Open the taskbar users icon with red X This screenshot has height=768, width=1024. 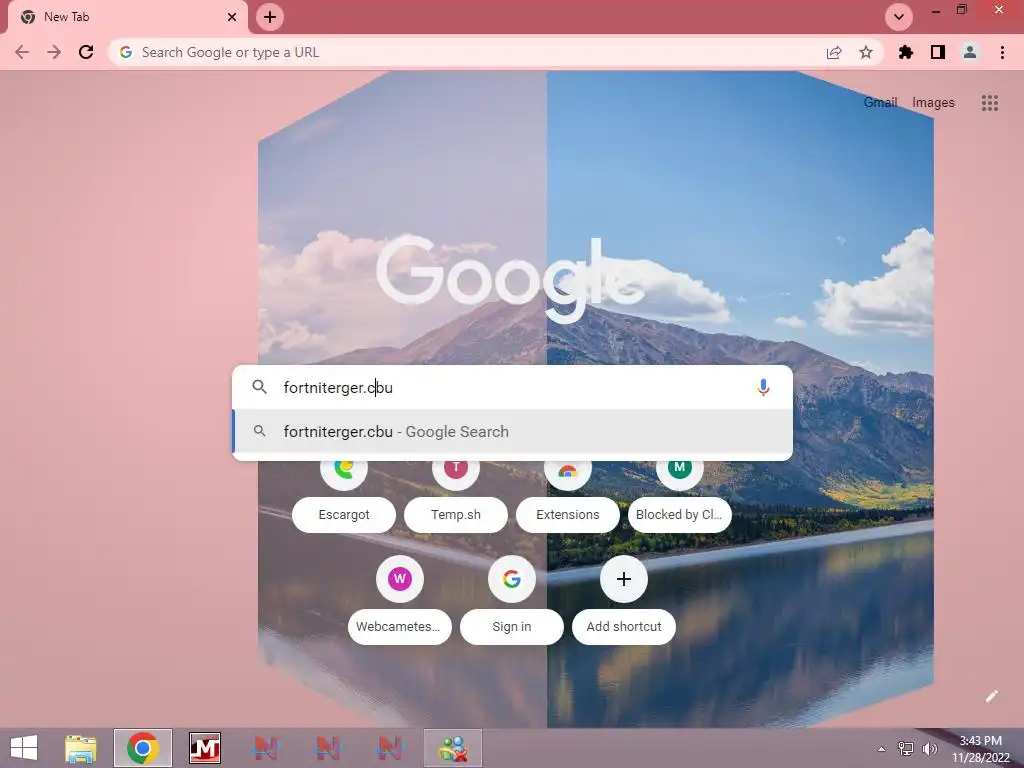pyautogui.click(x=453, y=748)
